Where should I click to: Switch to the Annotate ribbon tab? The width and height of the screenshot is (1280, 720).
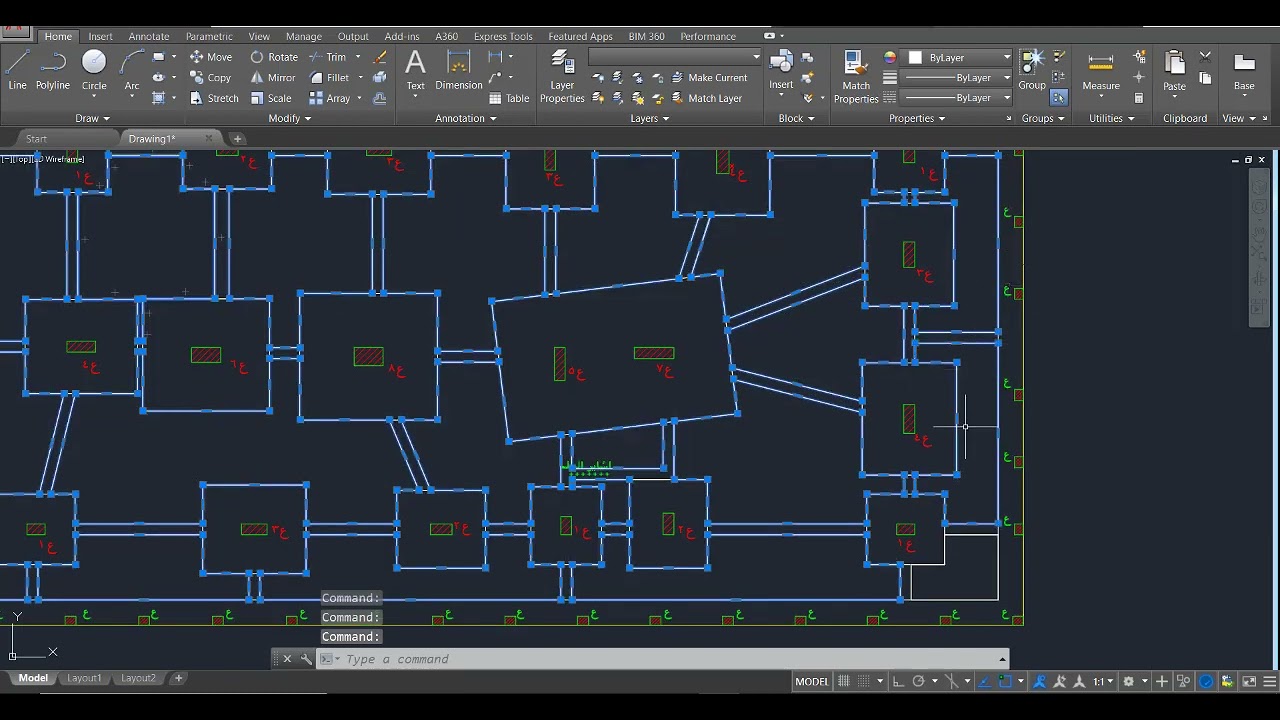click(x=148, y=36)
